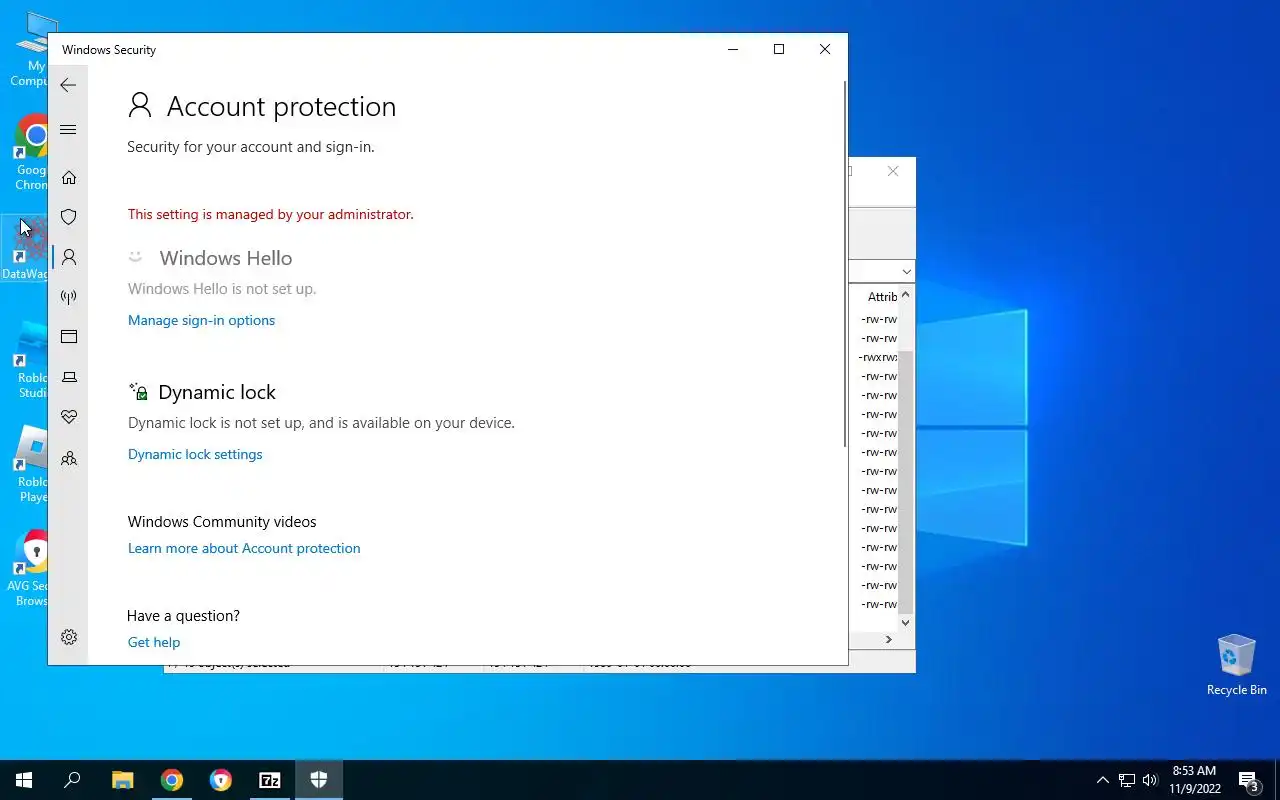Open the notification center icon
The height and width of the screenshot is (800, 1280).
point(1248,780)
